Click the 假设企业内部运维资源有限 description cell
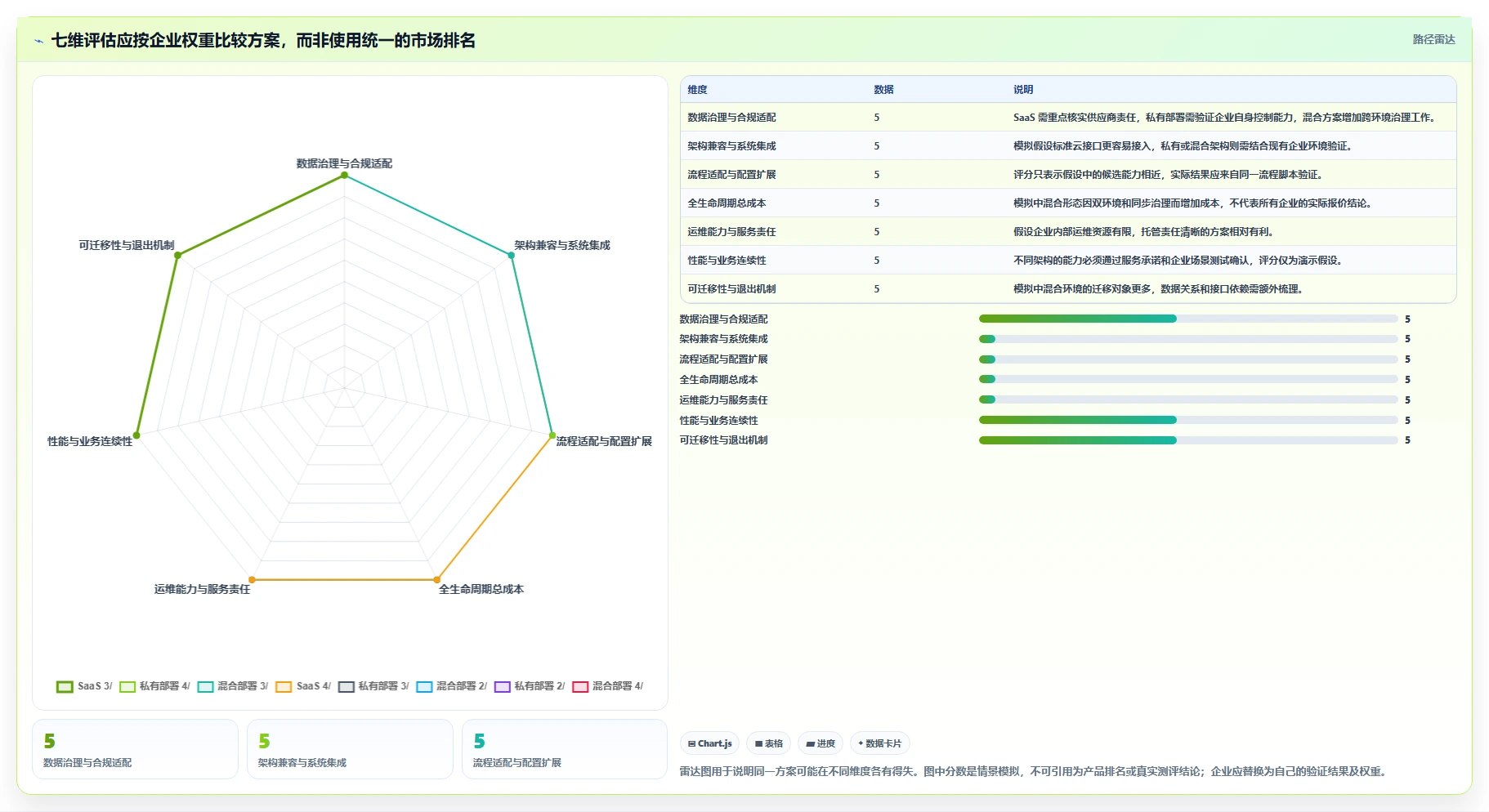Image resolution: width=1489 pixels, height=812 pixels. (1144, 232)
